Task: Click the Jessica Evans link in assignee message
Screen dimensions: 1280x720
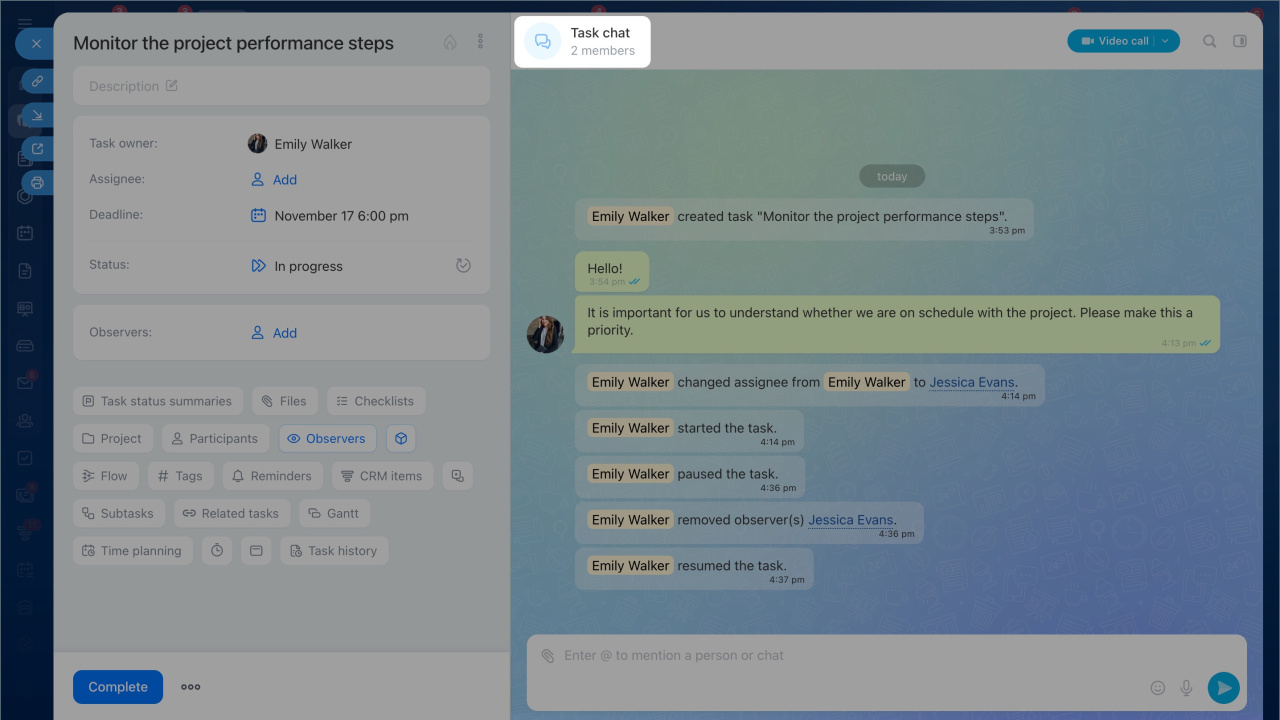Action: point(972,382)
